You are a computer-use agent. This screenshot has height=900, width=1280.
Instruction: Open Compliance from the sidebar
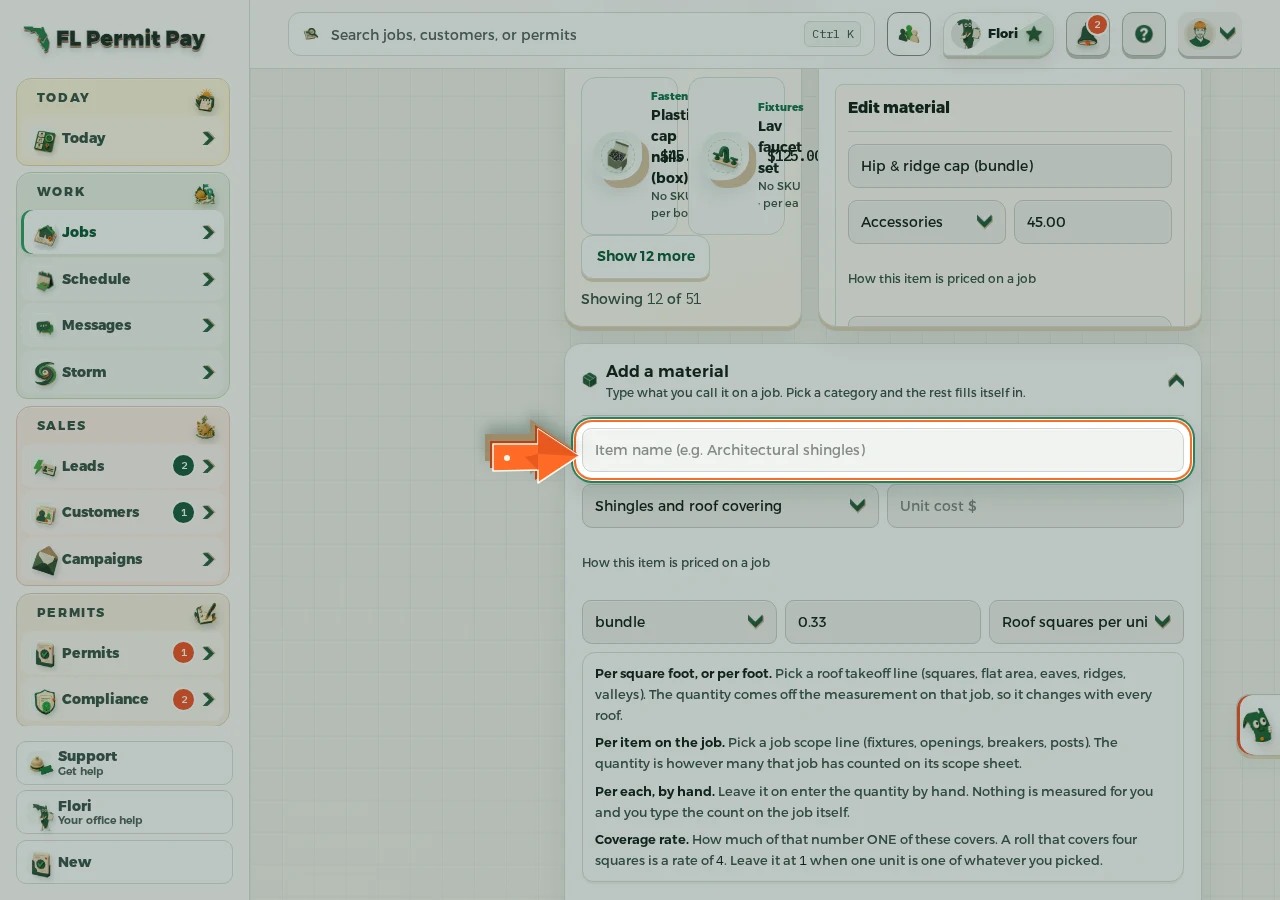pyautogui.click(x=124, y=700)
